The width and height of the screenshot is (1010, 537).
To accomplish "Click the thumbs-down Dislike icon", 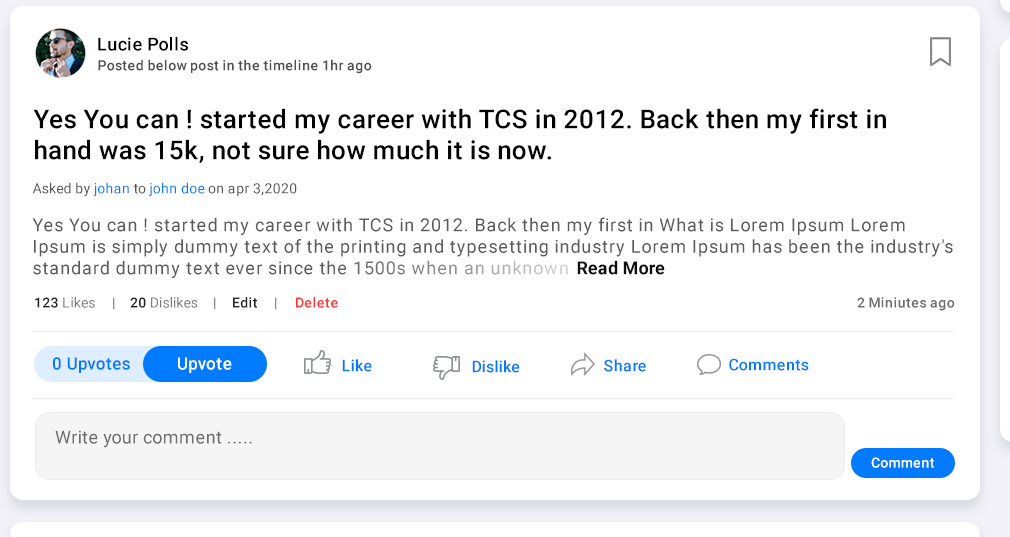I will point(446,366).
